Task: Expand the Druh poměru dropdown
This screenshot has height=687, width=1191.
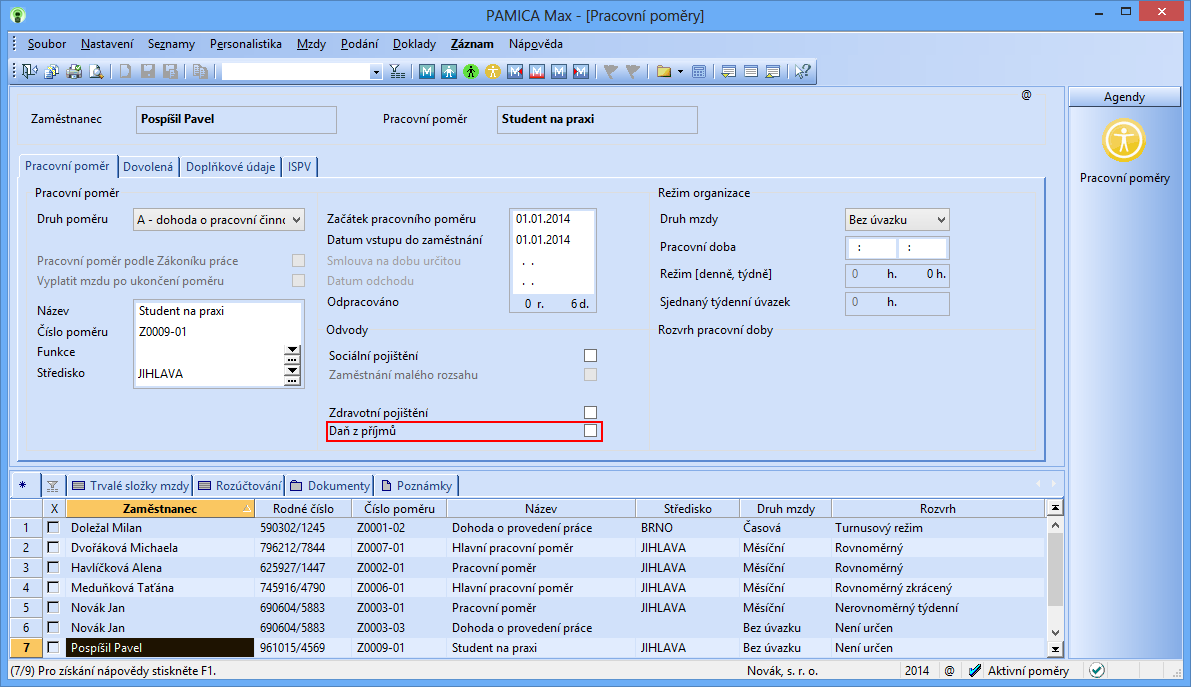Action: pyautogui.click(x=296, y=220)
